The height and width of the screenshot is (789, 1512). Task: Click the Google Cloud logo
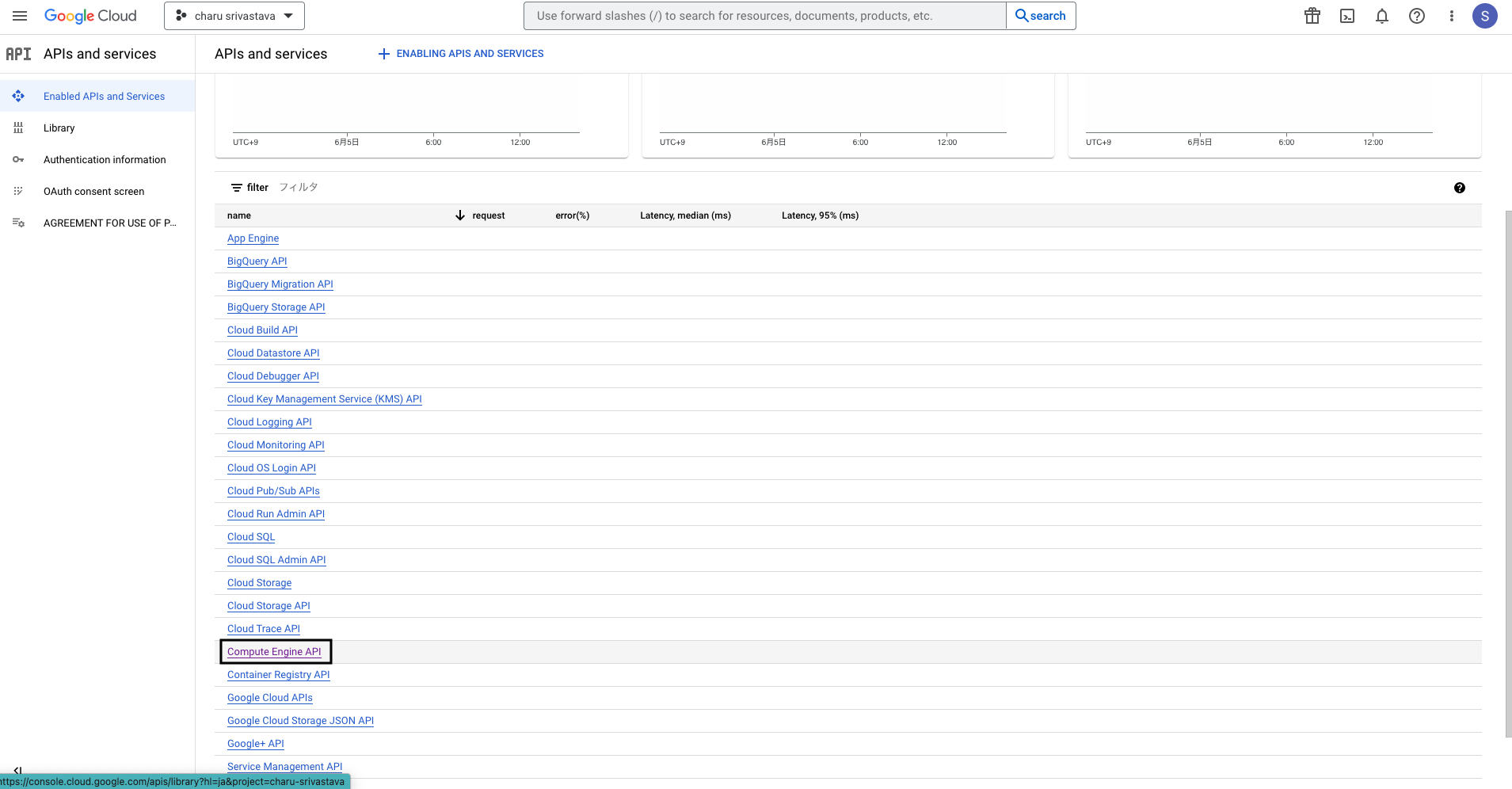(90, 15)
